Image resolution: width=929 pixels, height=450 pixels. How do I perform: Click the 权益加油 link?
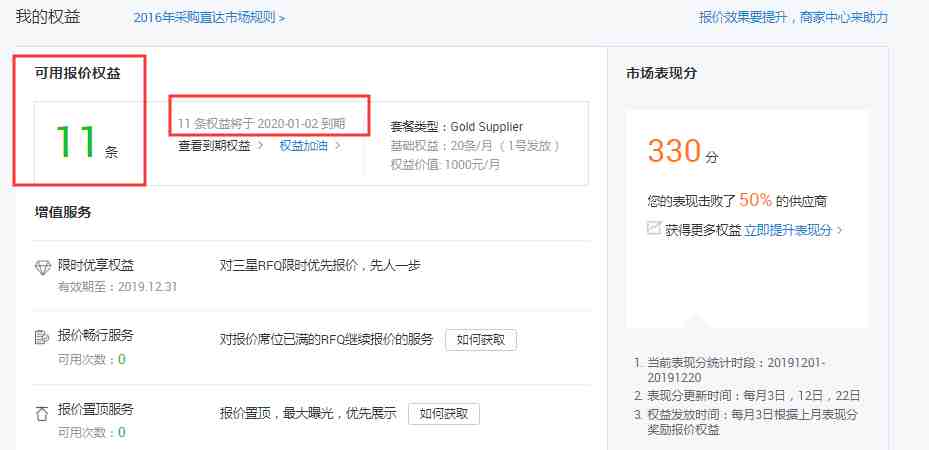(x=304, y=146)
